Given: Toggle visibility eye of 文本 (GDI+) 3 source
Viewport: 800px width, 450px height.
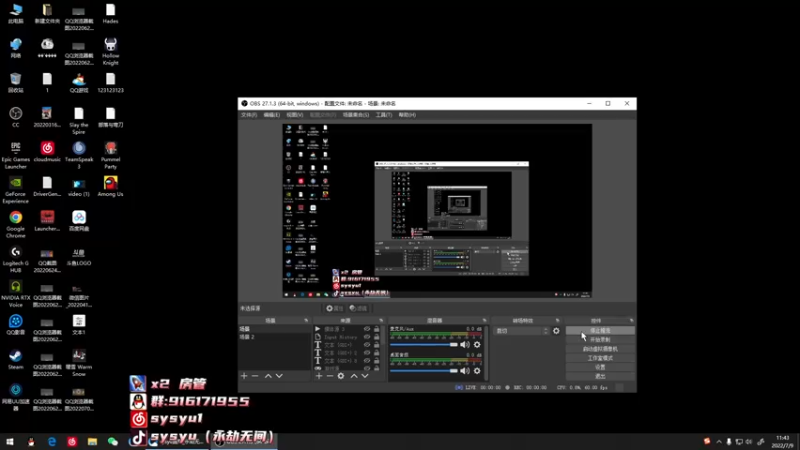Looking at the screenshot, I should [367, 361].
